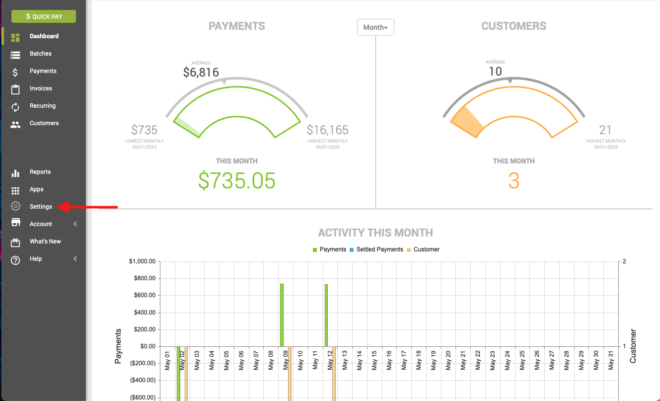Click the green Payments legend swatch

pyautogui.click(x=314, y=250)
